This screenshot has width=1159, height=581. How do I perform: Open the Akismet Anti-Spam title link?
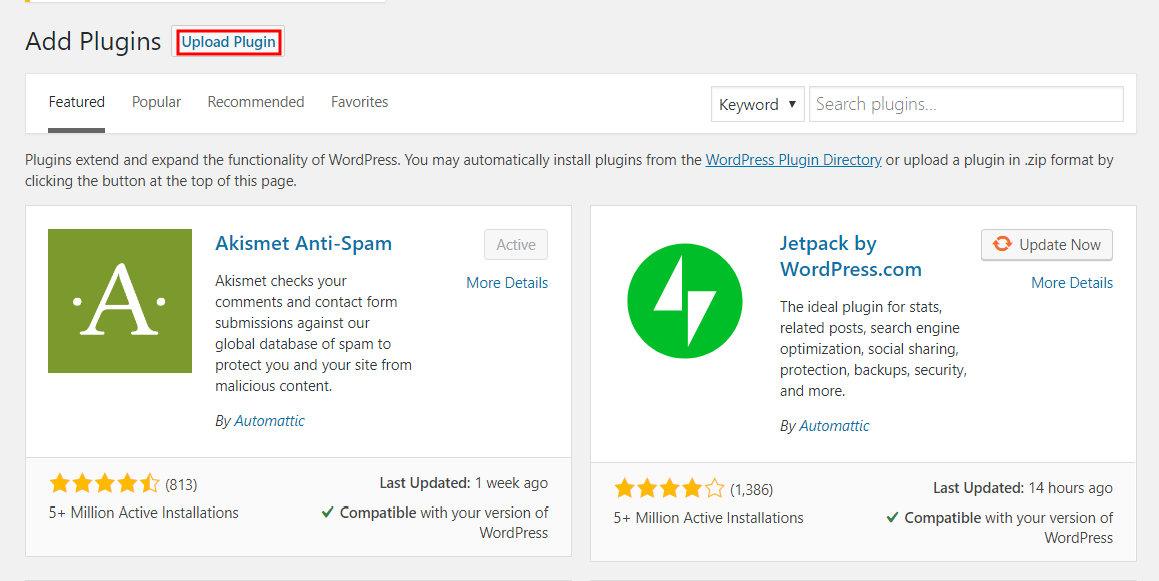click(x=304, y=243)
